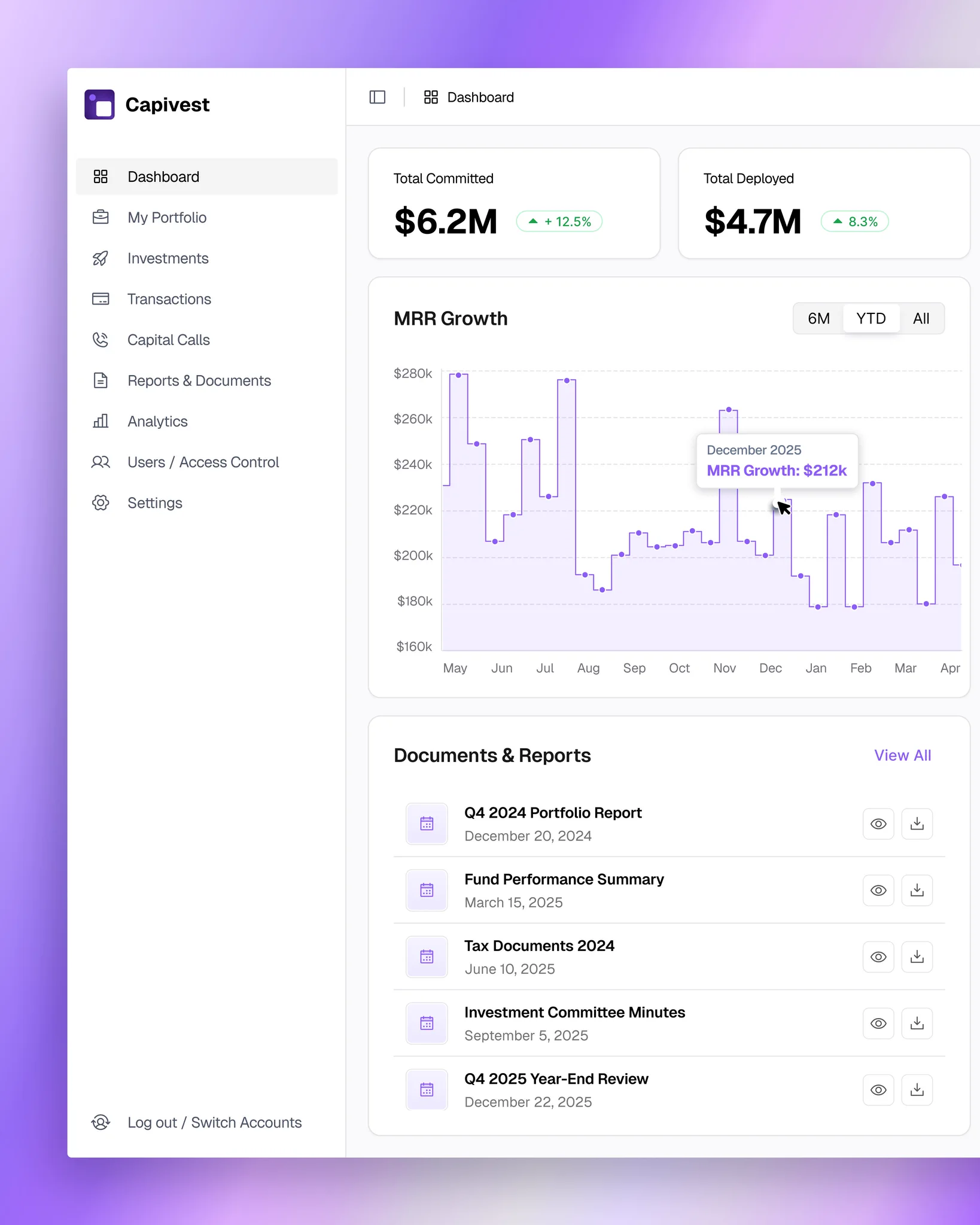Download the Q4 2024 Portfolio Report
The height and width of the screenshot is (1225, 980).
coord(917,824)
